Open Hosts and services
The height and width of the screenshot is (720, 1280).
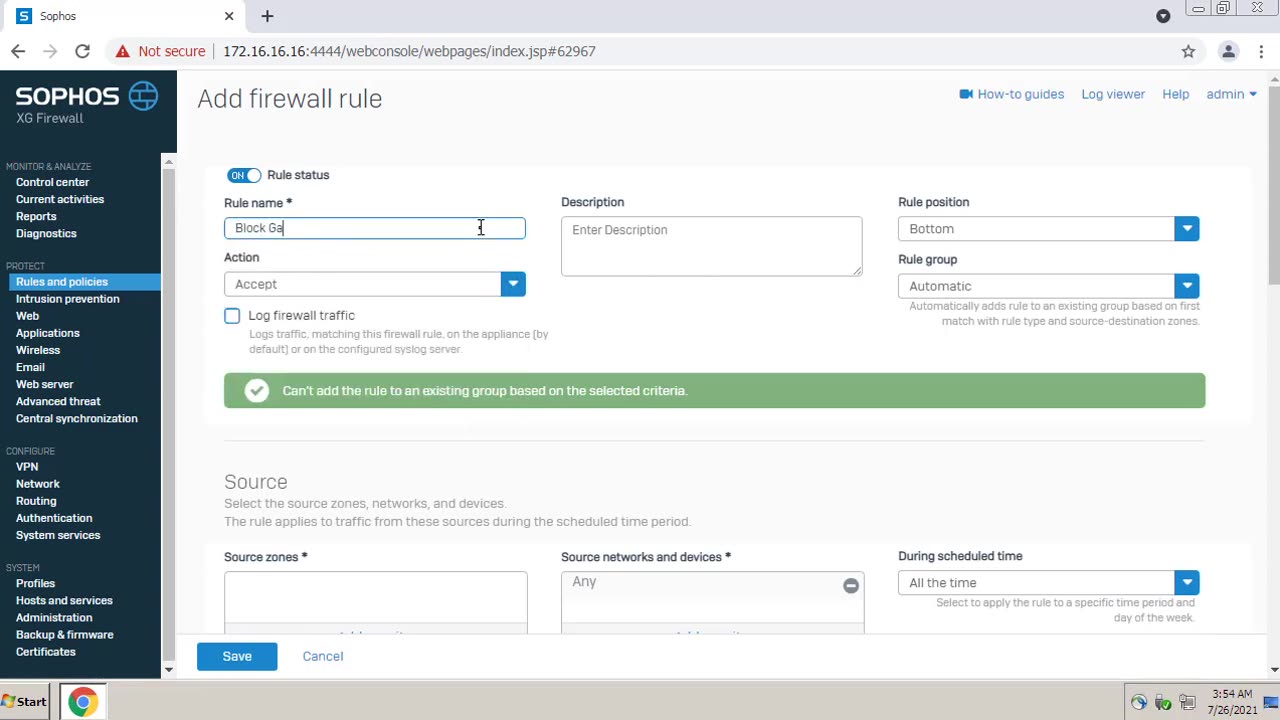click(64, 600)
